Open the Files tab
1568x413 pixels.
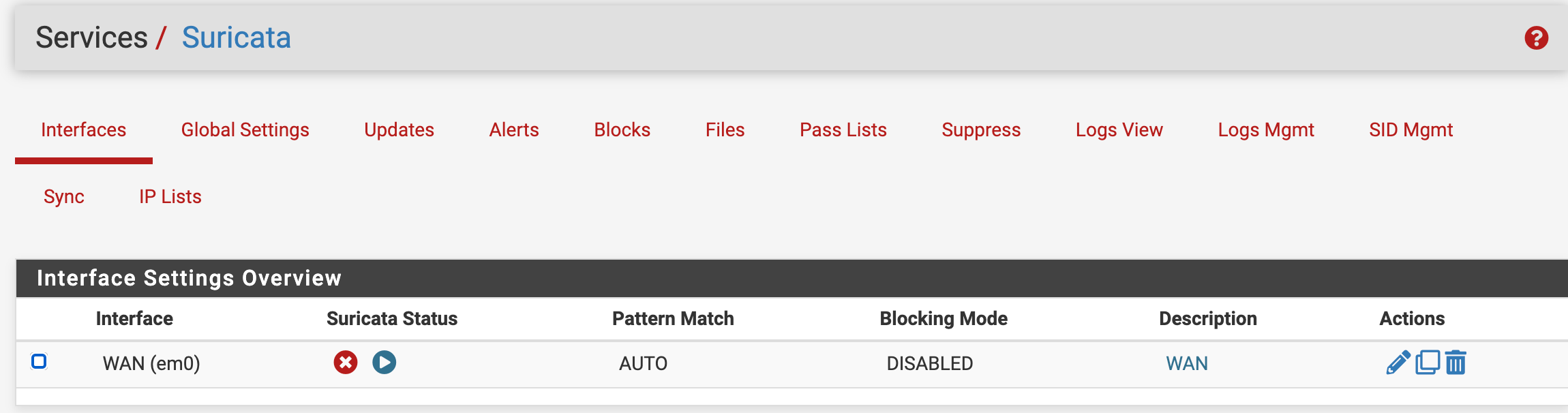[725, 129]
